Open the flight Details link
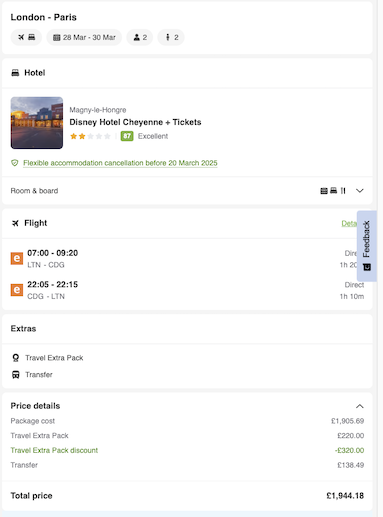The width and height of the screenshot is (383, 517). pos(349,223)
